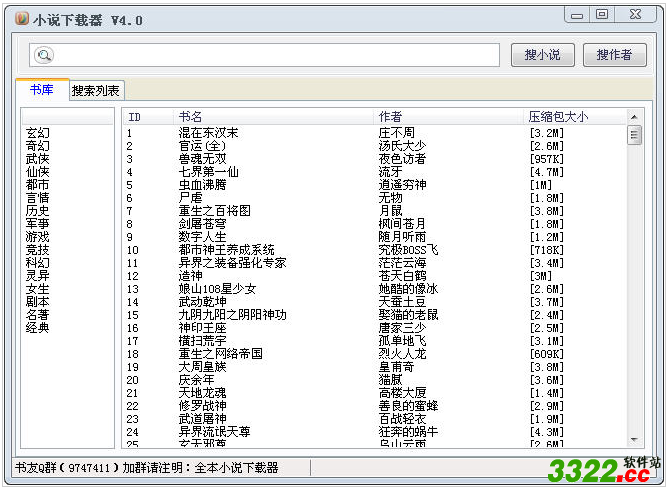
Task: Select the 科幻 category
Action: click(37, 263)
